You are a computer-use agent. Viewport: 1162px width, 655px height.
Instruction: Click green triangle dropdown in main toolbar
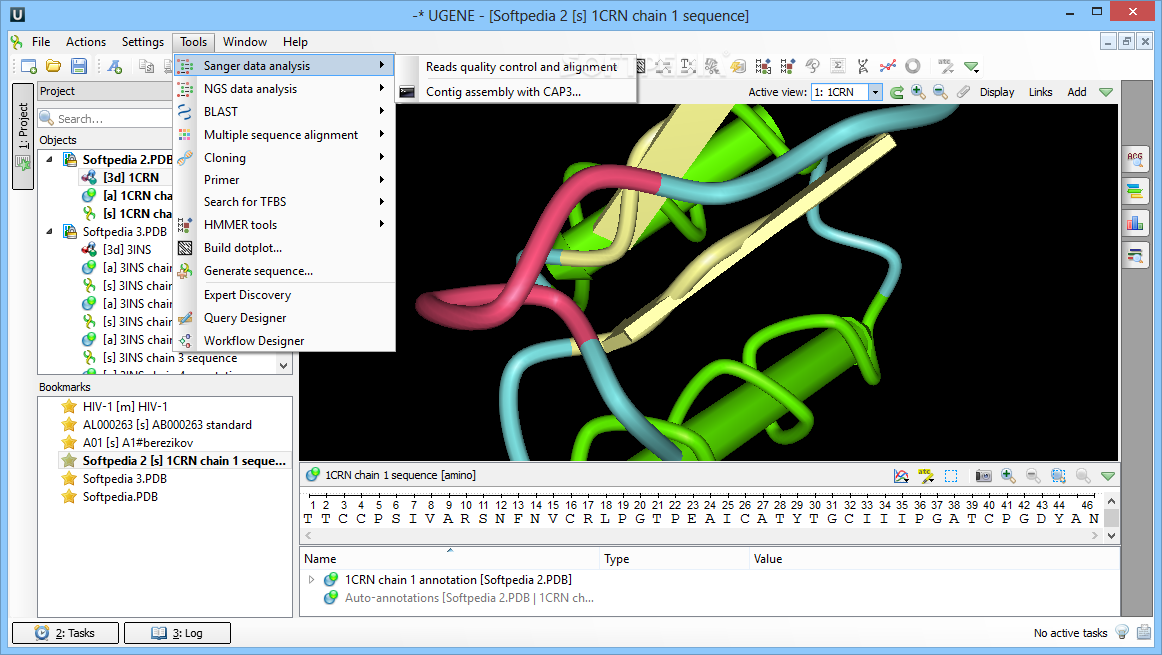(972, 67)
